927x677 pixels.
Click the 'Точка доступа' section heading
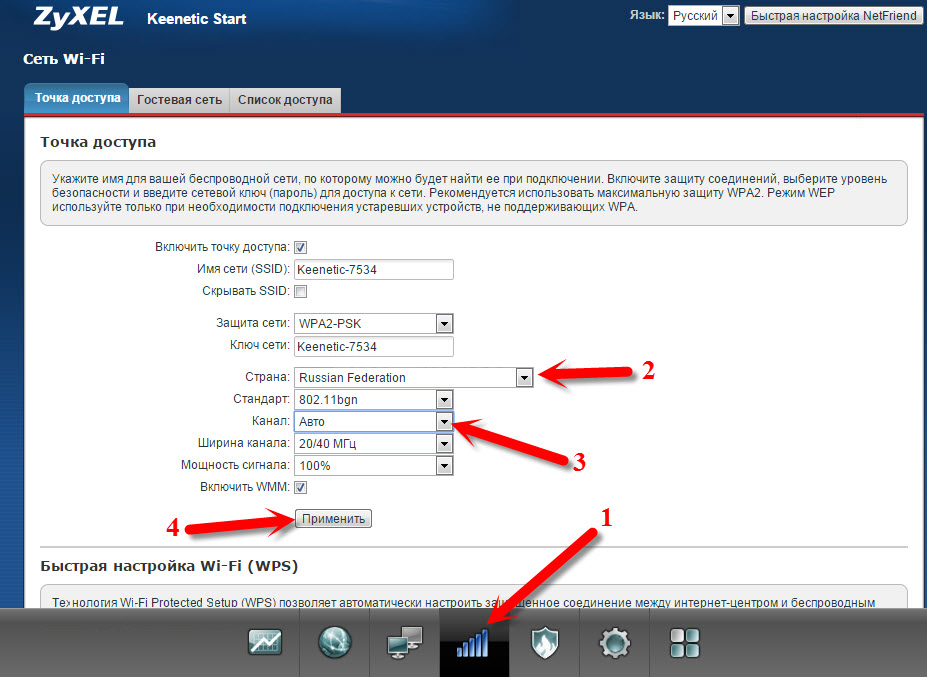(x=98, y=142)
